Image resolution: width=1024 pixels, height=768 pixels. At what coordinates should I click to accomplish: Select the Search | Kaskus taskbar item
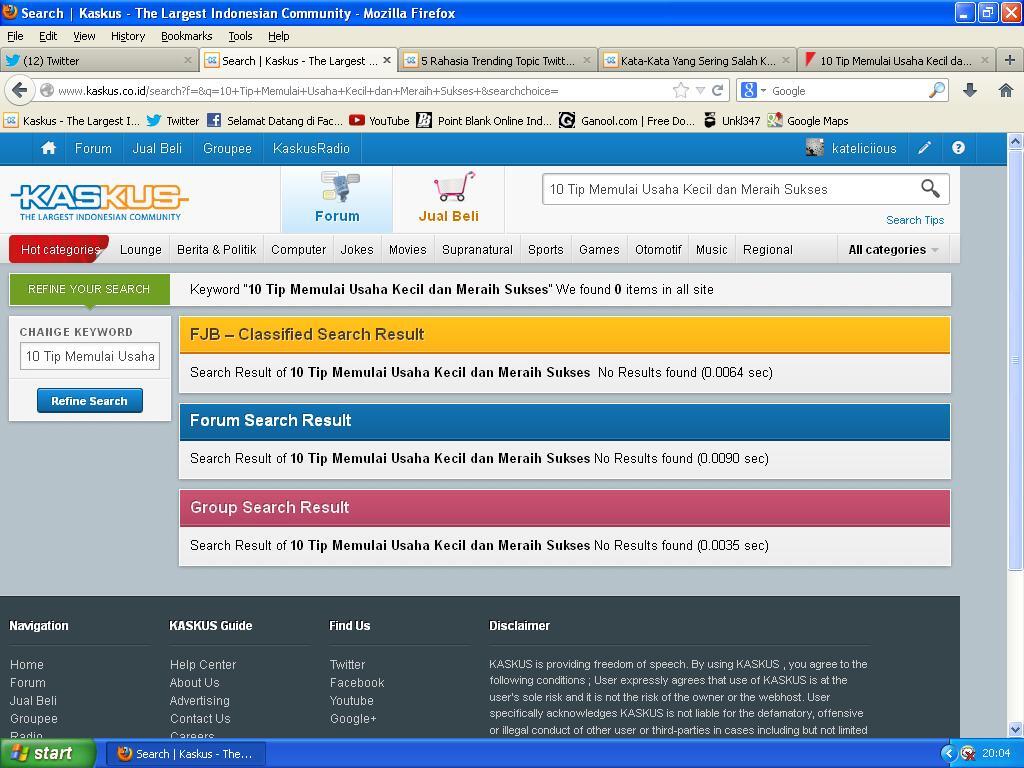point(185,754)
